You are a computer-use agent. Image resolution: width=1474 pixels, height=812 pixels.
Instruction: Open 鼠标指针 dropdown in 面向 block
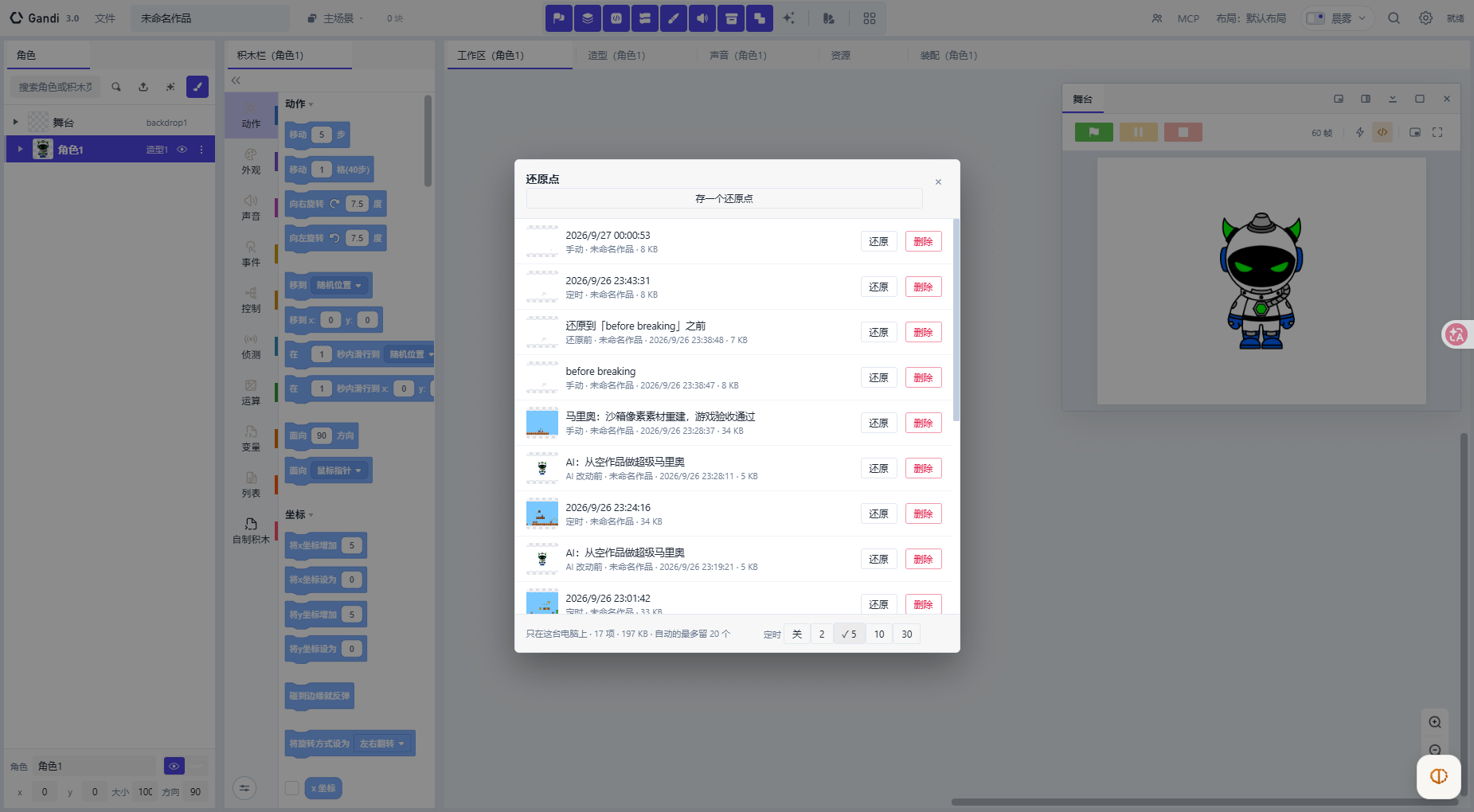point(339,470)
